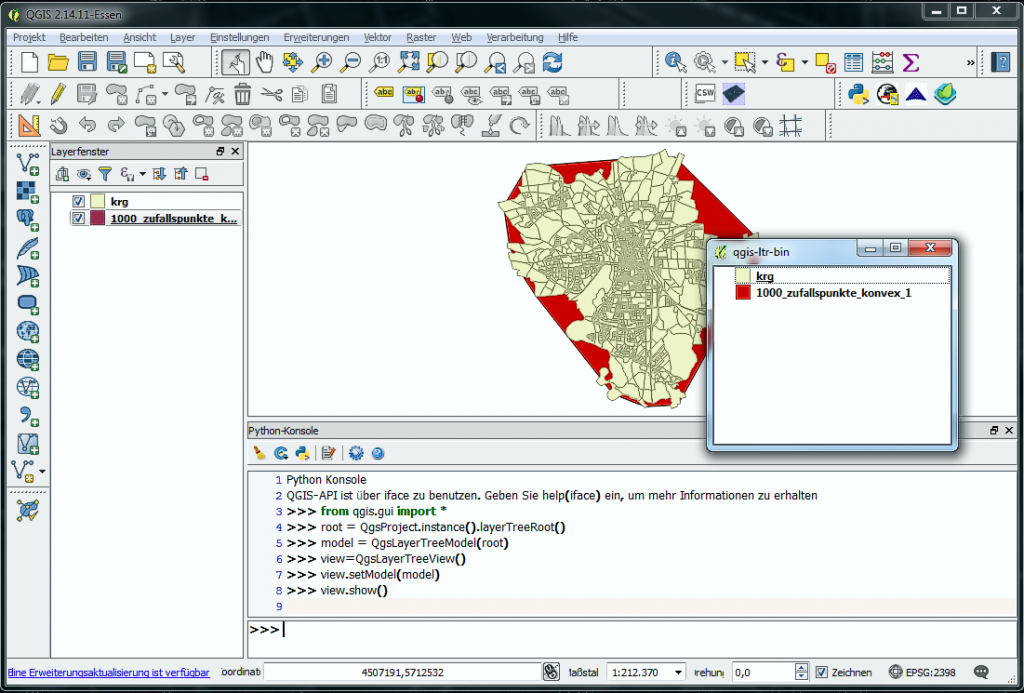
Task: Click 1000_zufallspunkte swatch in Layerfenster
Action: coord(97,218)
